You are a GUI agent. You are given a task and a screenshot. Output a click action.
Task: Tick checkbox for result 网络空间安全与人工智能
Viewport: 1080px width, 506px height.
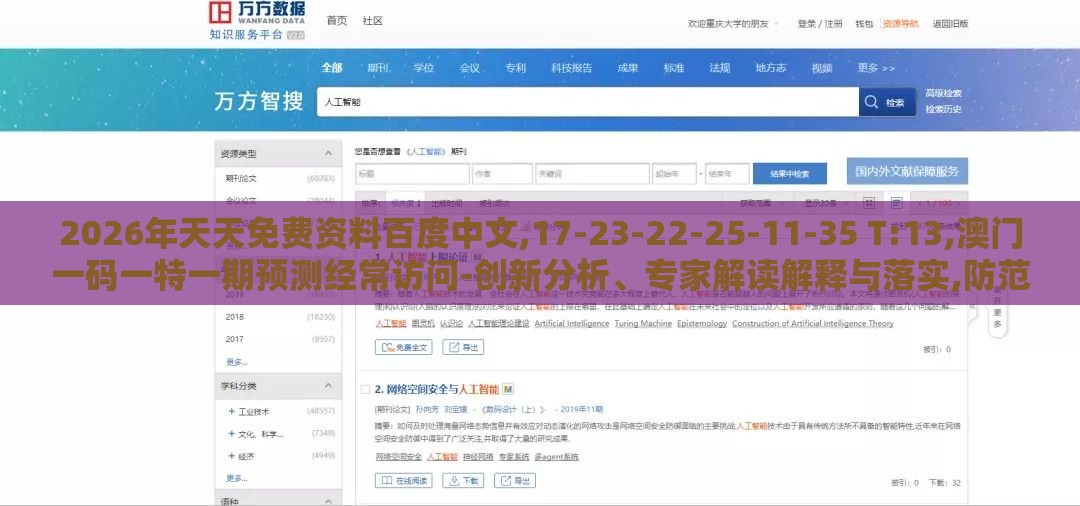click(365, 389)
